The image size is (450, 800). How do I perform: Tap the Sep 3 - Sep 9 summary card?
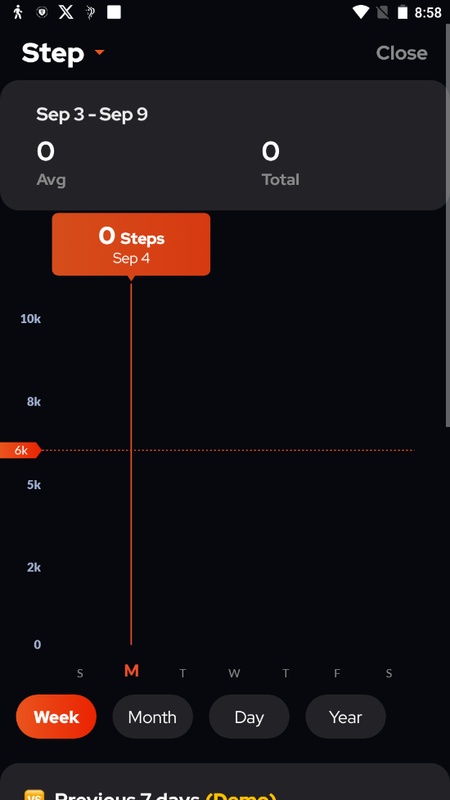click(224, 145)
